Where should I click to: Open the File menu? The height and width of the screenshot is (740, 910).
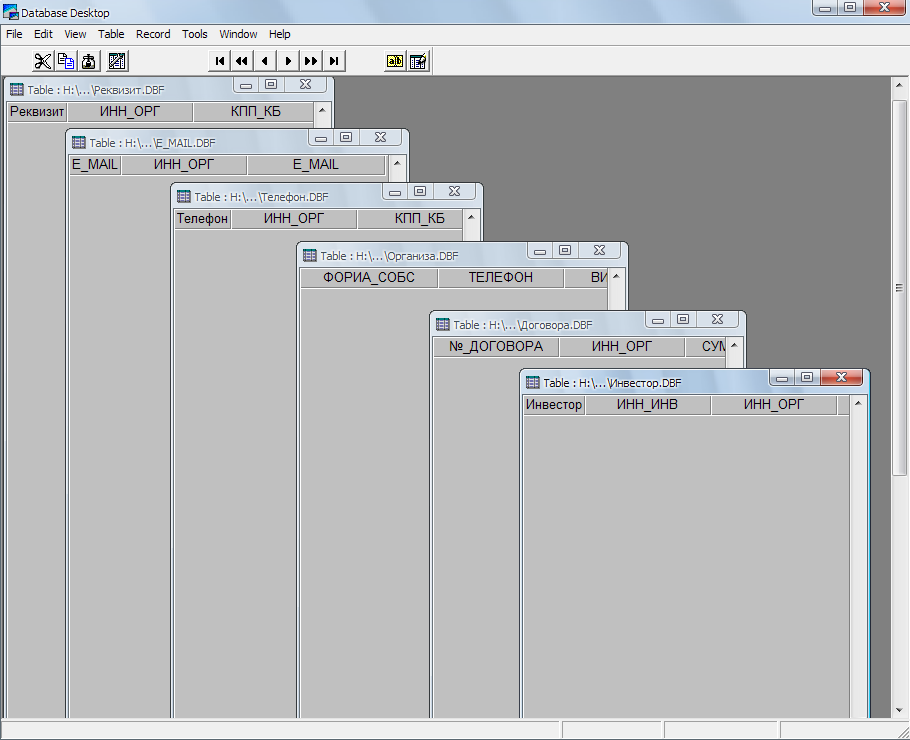(x=14, y=34)
